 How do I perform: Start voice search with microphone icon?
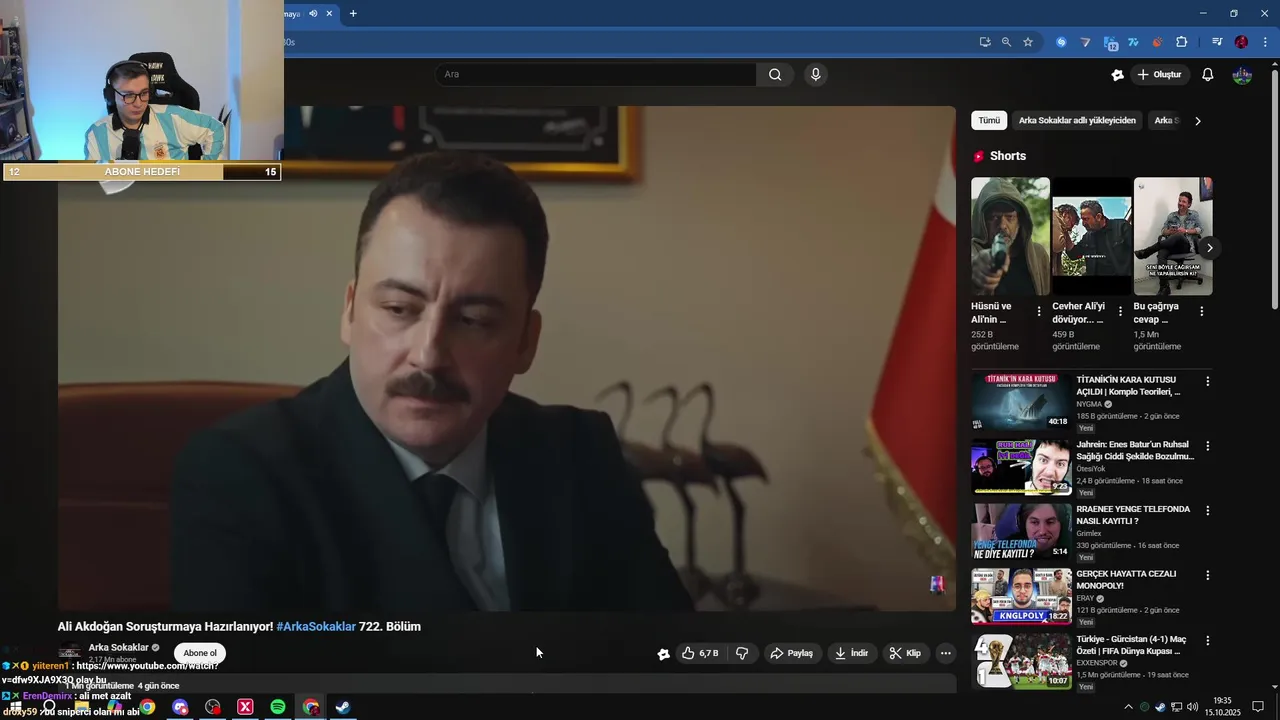click(x=816, y=74)
